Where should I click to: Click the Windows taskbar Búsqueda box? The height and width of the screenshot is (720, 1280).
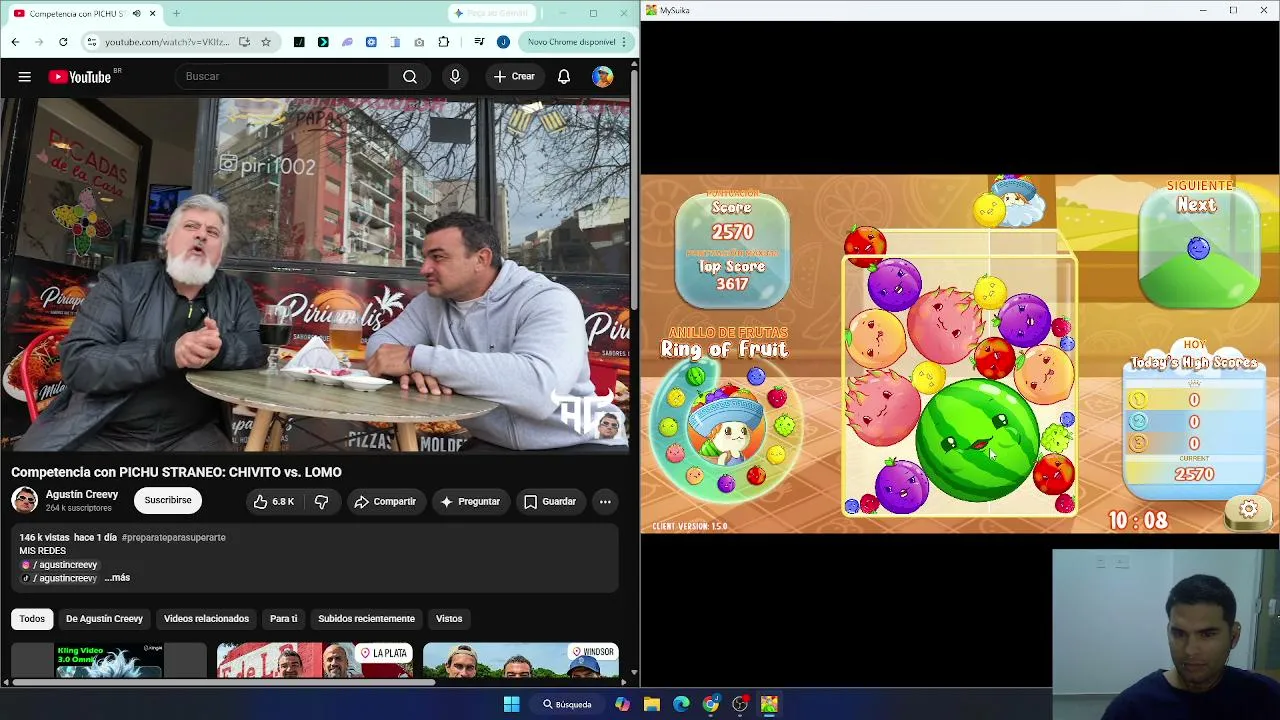coord(567,704)
